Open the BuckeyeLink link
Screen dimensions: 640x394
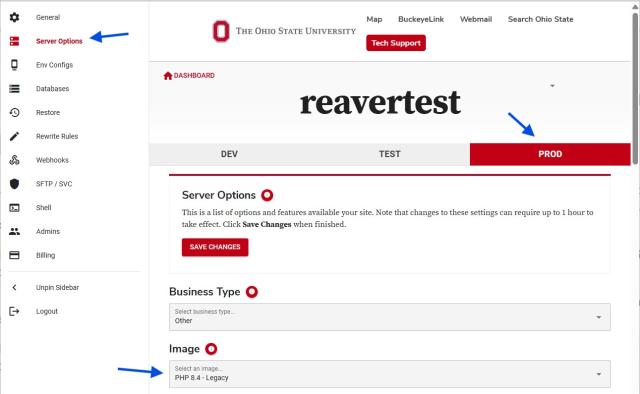pos(421,19)
